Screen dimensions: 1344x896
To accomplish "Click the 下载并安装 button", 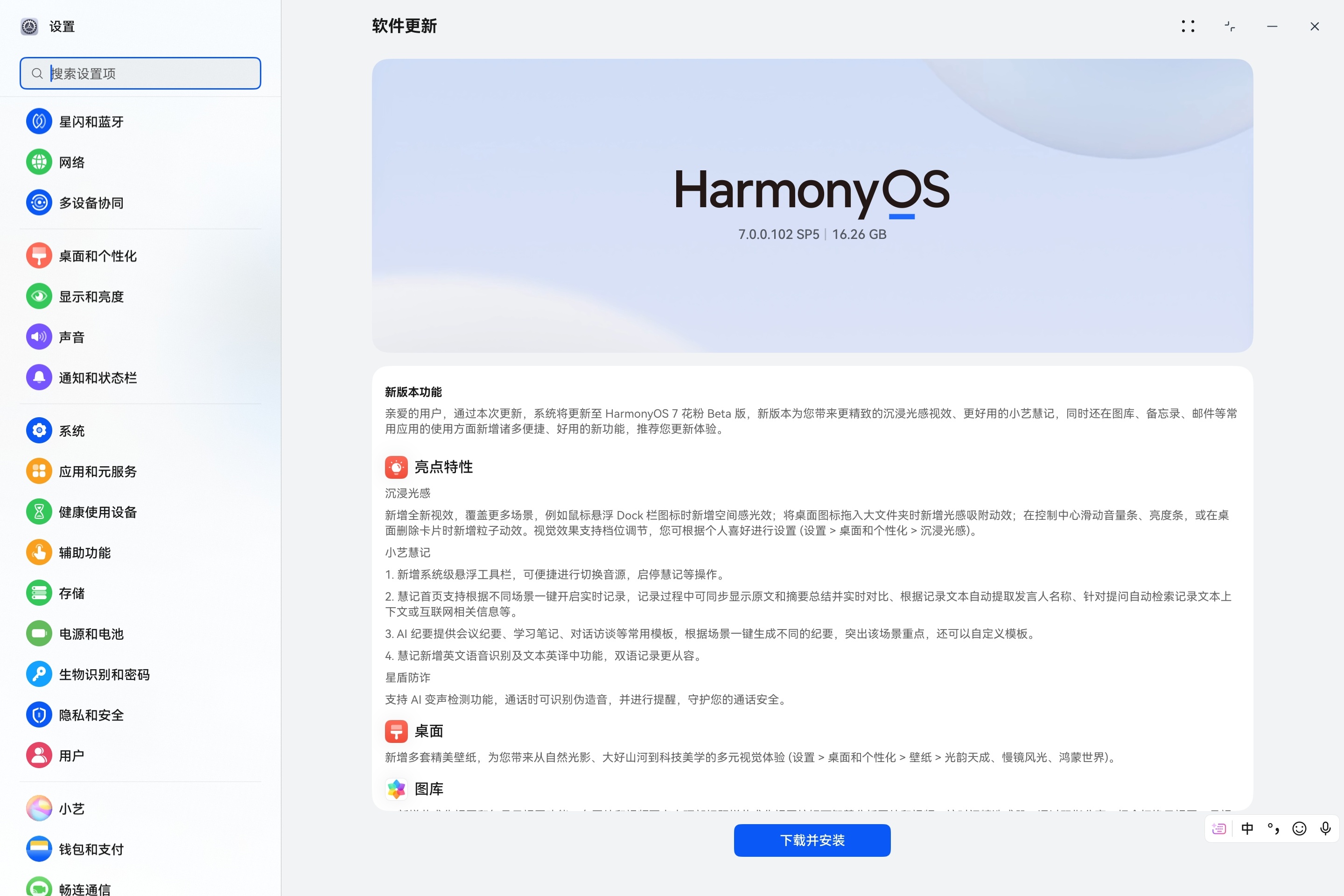I will [812, 840].
